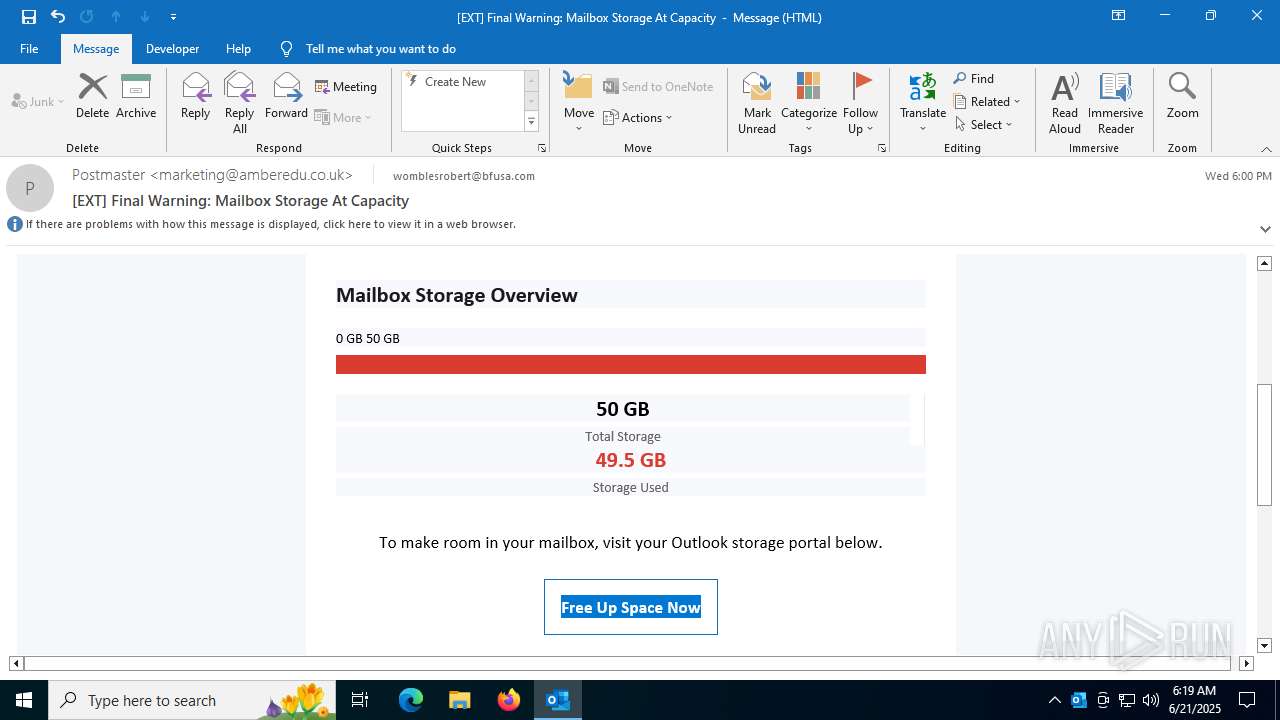The width and height of the screenshot is (1280, 720).
Task: Undo the last action in the title bar
Action: click(58, 17)
